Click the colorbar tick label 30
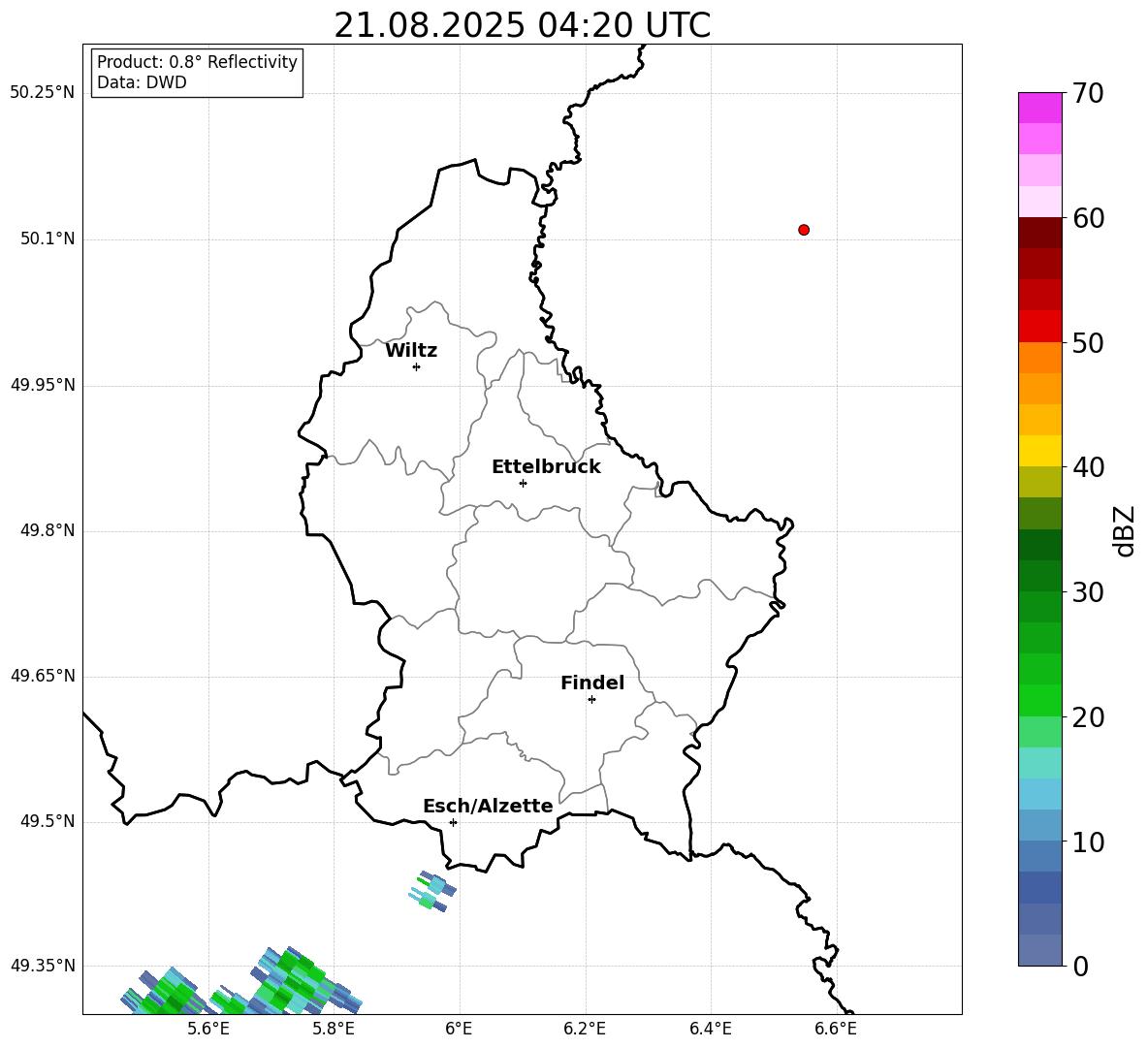The image size is (1148, 1048). [x=1088, y=592]
